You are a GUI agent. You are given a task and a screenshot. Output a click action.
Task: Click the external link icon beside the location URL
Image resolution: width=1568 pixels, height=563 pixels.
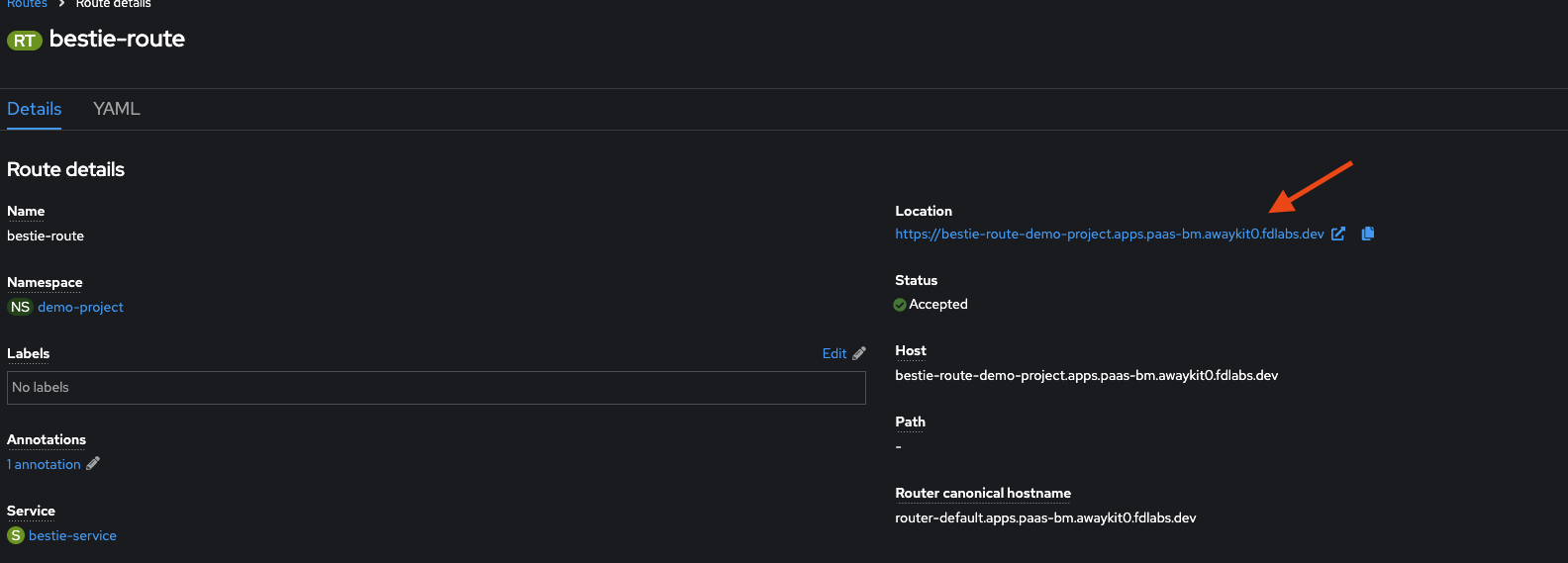coord(1338,234)
